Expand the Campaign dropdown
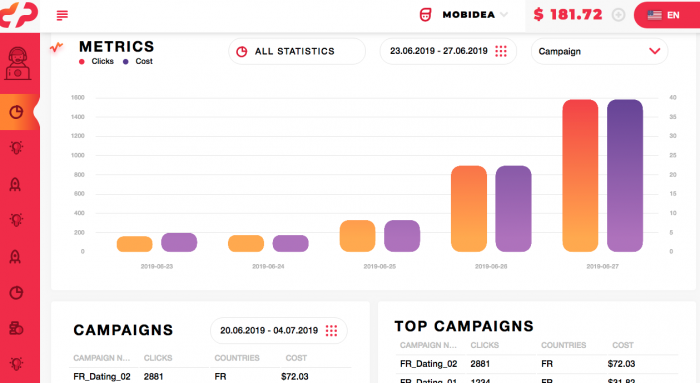Viewport: 700px width, 383px height. 599,51
